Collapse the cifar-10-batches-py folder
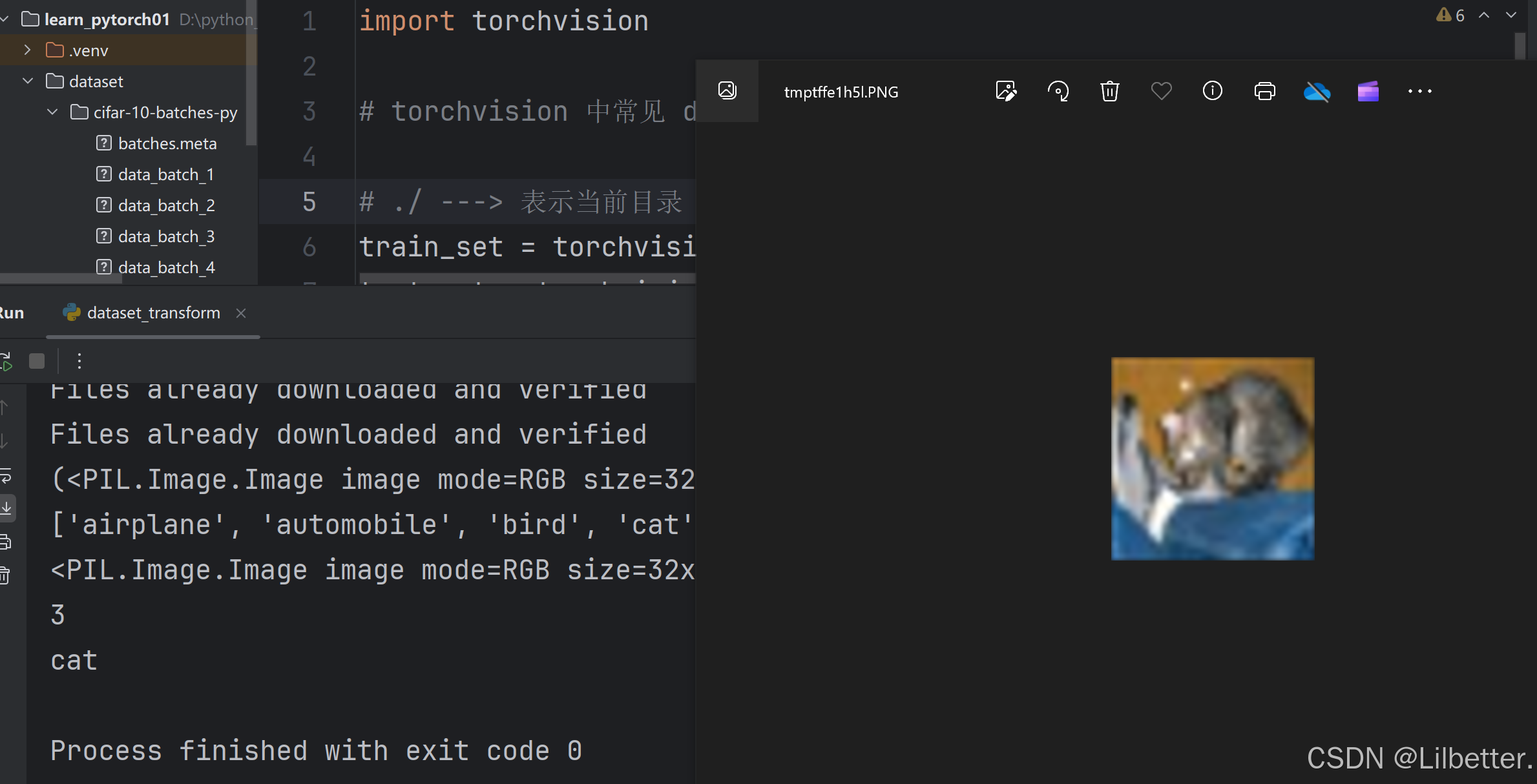Viewport: 1537px width, 784px height. pyautogui.click(x=52, y=112)
